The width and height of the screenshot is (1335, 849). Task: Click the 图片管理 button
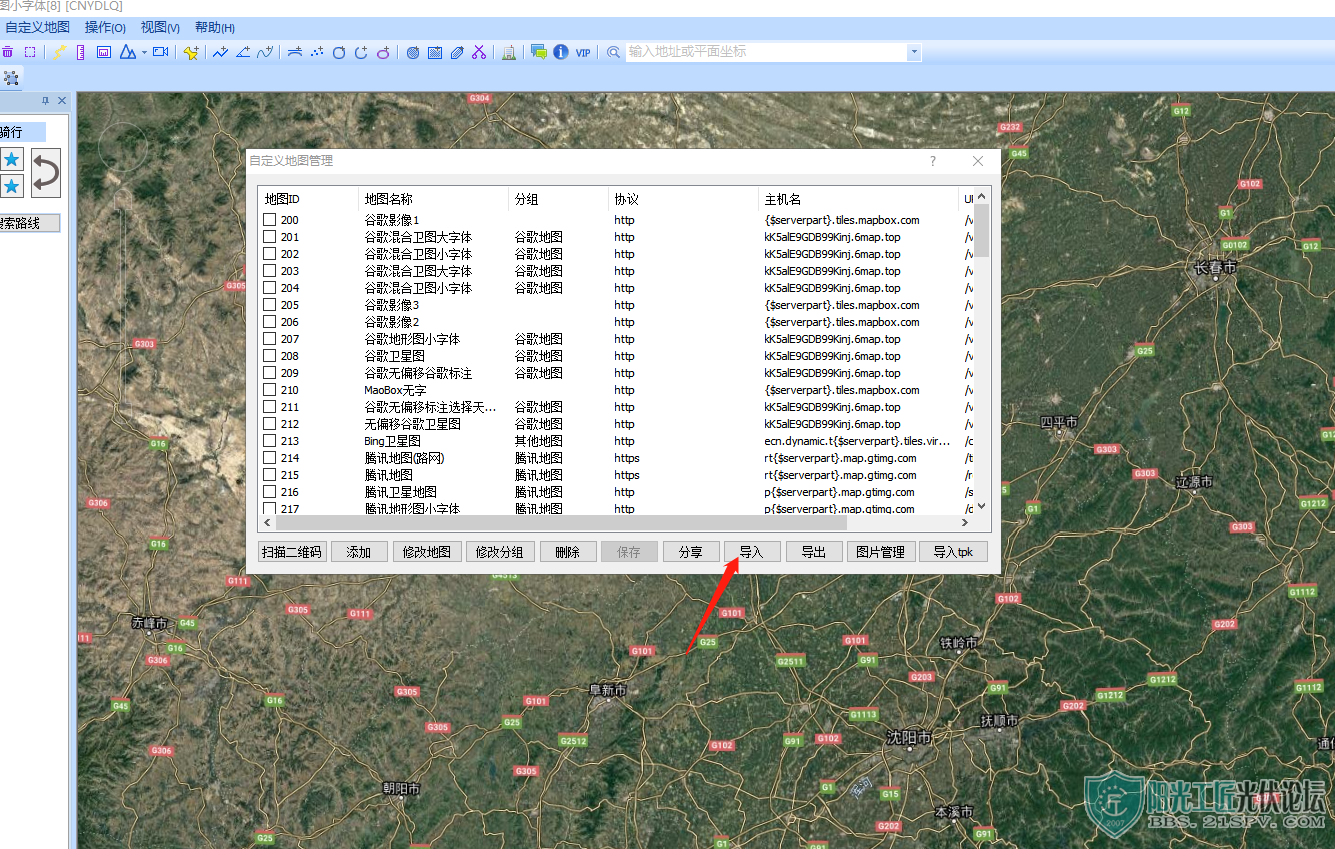[x=880, y=552]
